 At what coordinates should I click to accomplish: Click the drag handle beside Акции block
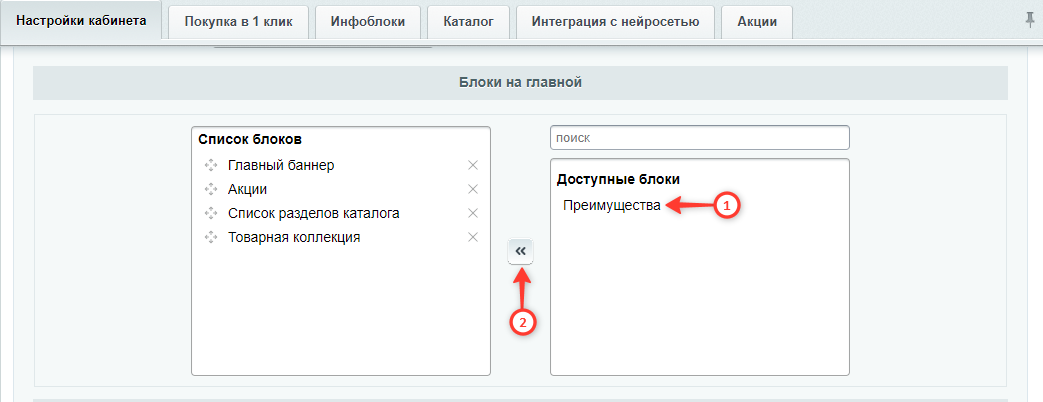pos(212,189)
